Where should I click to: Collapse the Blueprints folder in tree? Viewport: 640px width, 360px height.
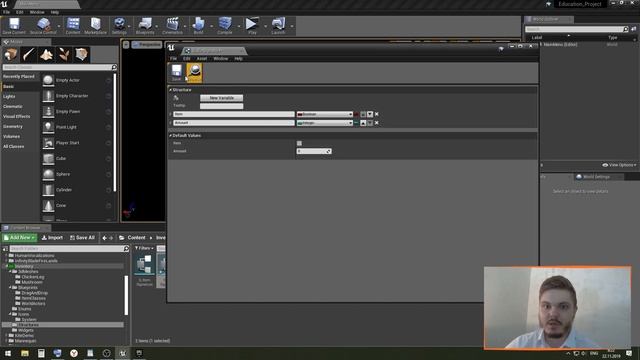pyautogui.click(x=10, y=287)
